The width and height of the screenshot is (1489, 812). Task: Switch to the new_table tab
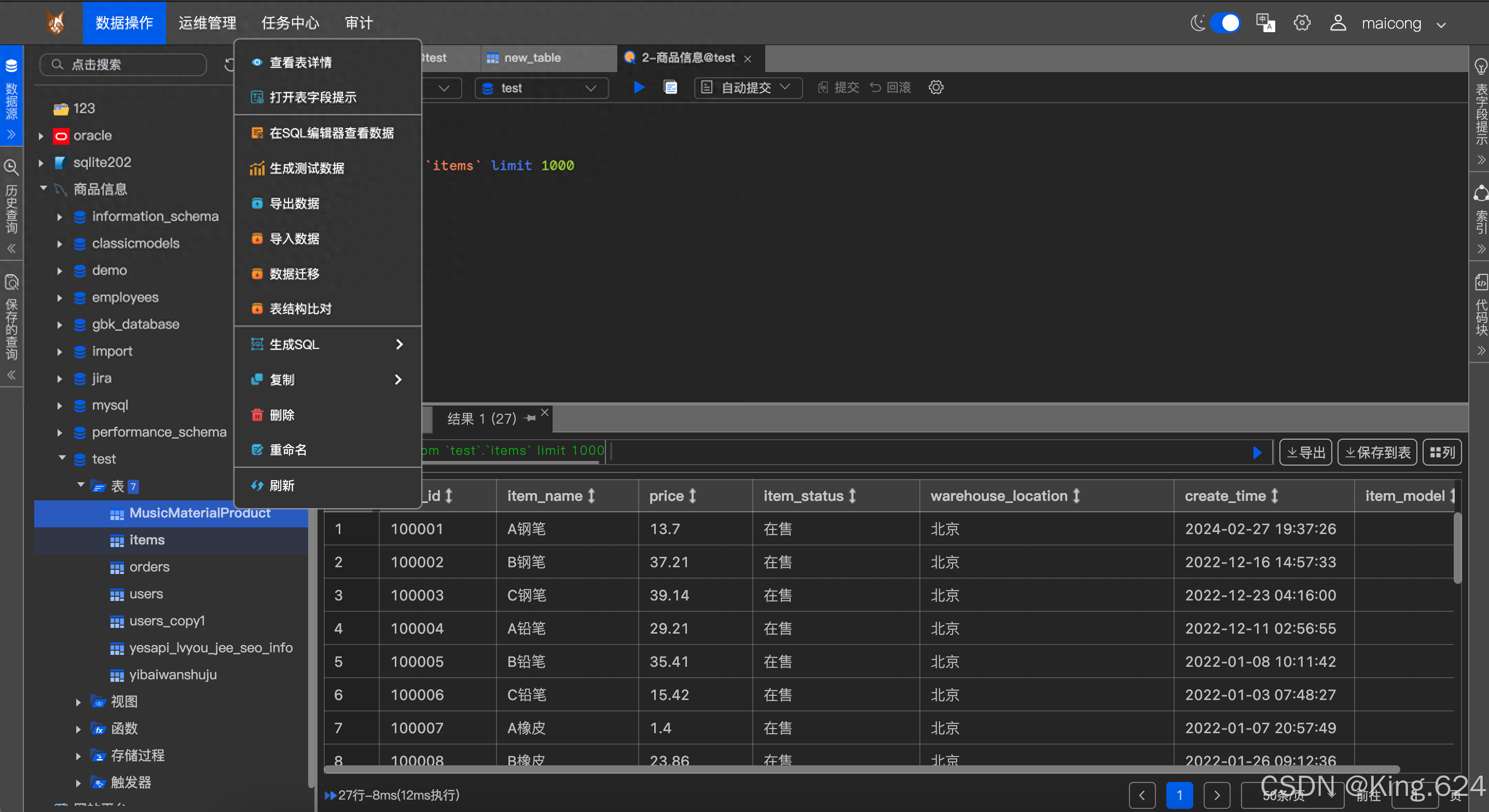point(531,58)
